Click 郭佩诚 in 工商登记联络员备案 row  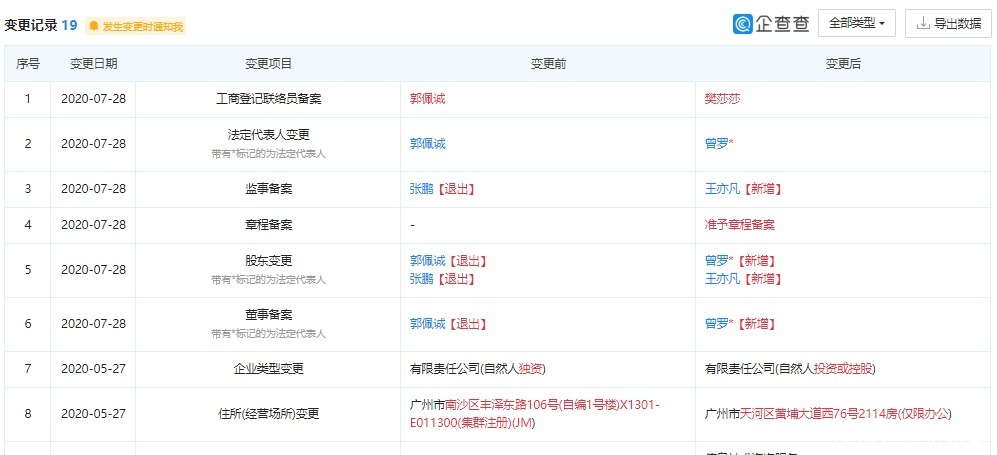428,99
